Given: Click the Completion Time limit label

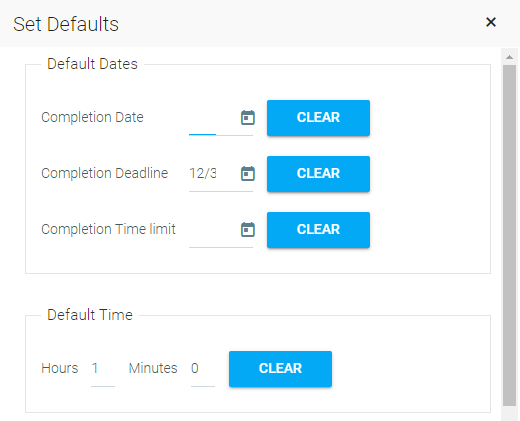Looking at the screenshot, I should 108,229.
